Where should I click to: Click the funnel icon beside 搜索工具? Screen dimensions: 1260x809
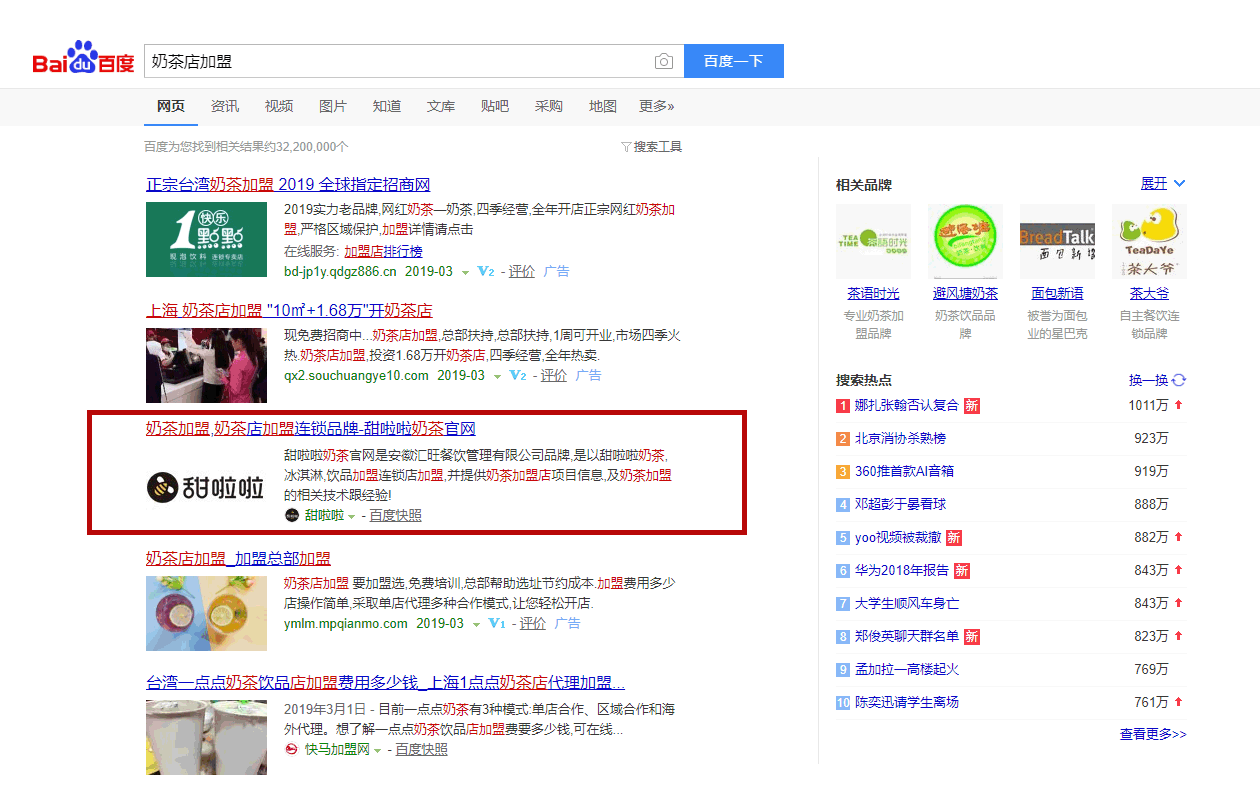626,147
